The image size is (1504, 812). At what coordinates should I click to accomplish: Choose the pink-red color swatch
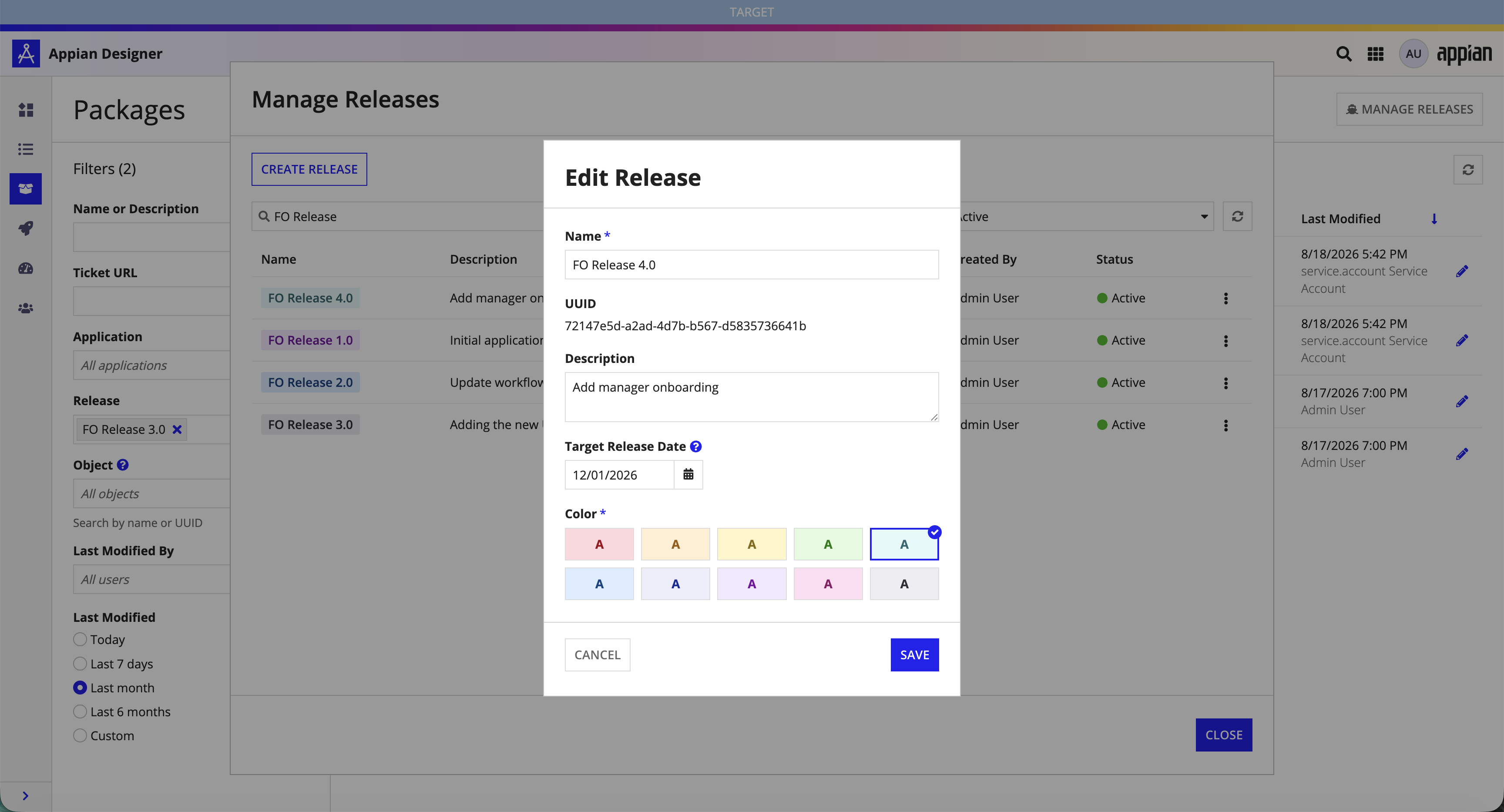point(599,544)
